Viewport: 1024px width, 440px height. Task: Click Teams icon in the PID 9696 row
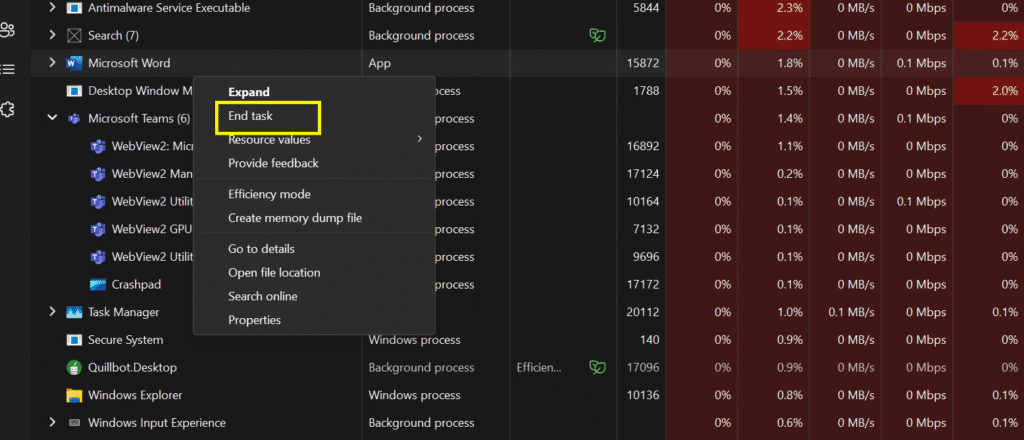coord(98,257)
